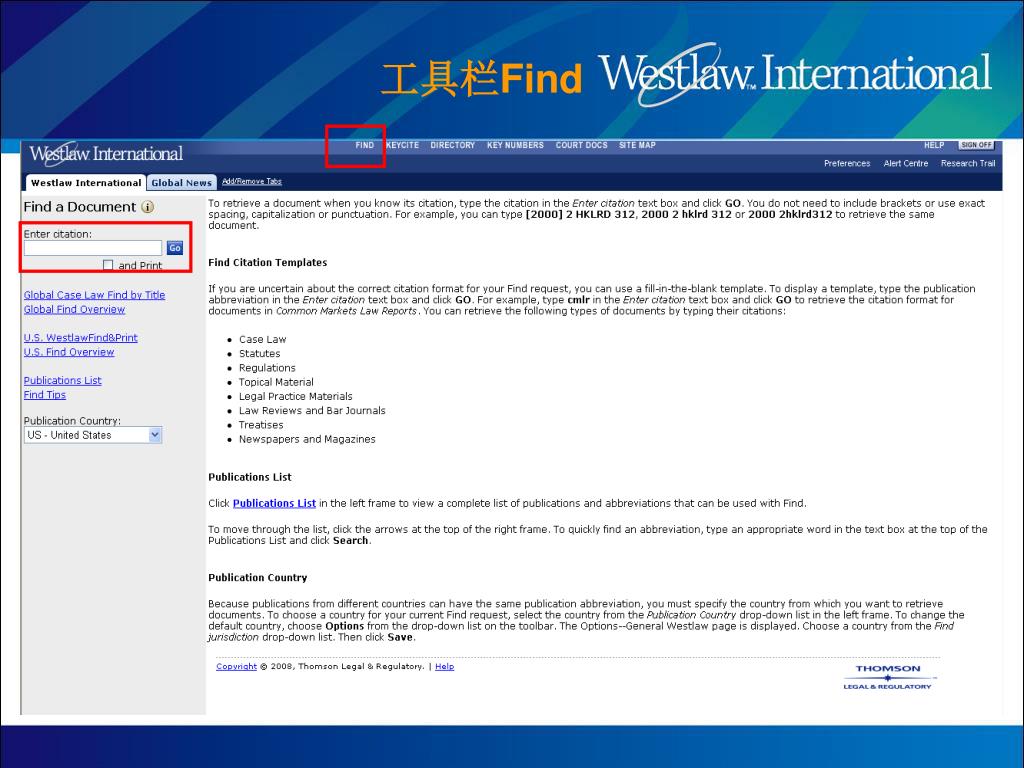Click the 'Publication Country' section heading
This screenshot has height=768, width=1024.
[x=257, y=577]
